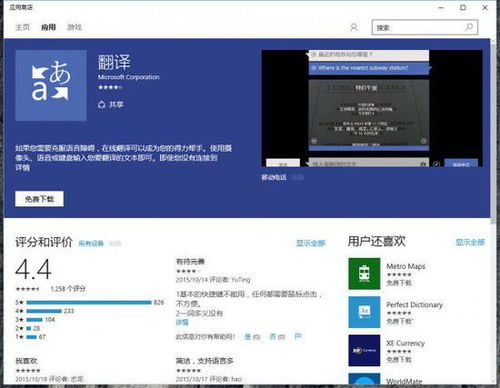
Task: Expand the description 详情 link
Action: pyautogui.click(x=22, y=167)
